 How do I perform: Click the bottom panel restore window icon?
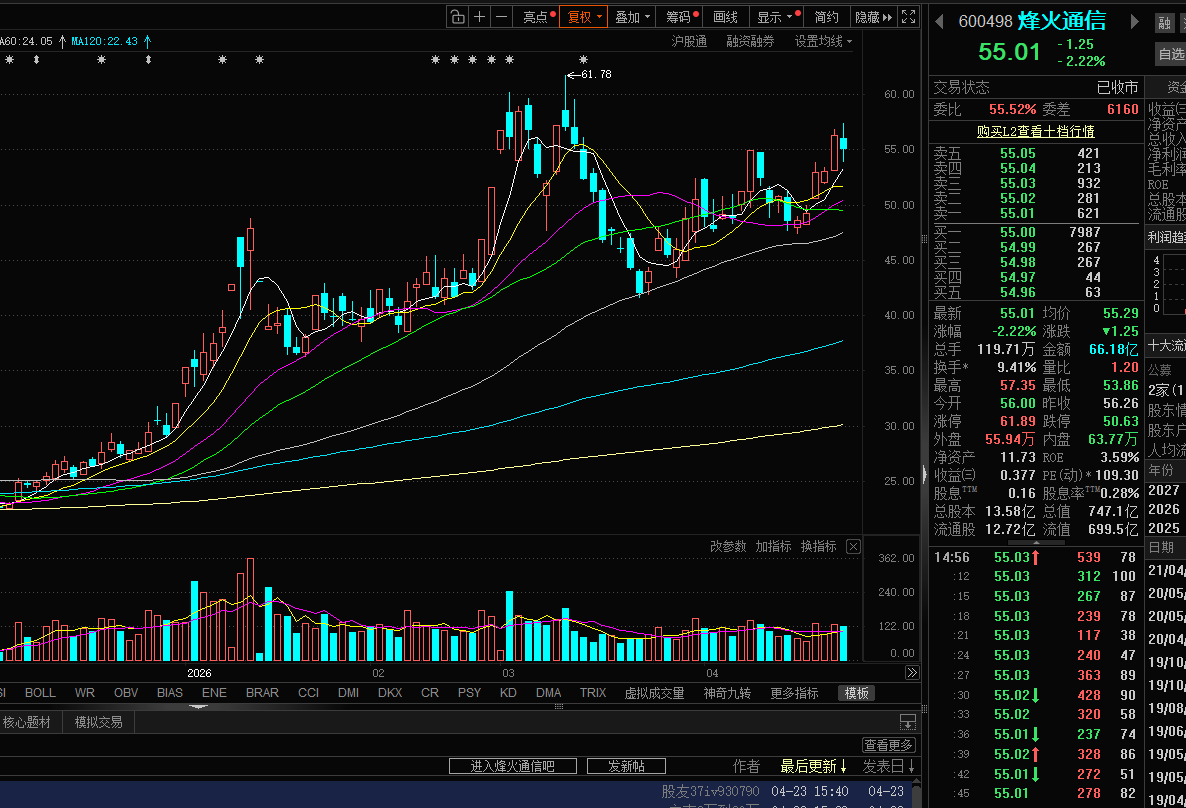coord(908,722)
